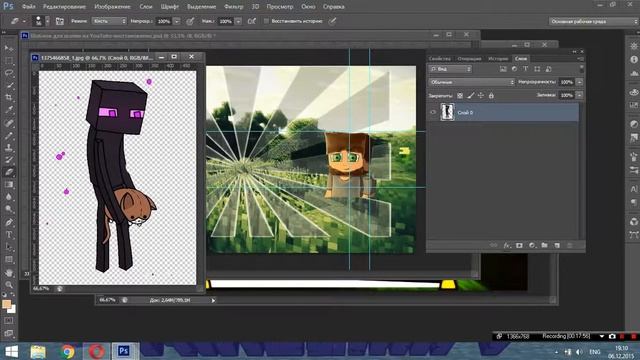
Task: Add a layer mask button
Action: pos(519,245)
